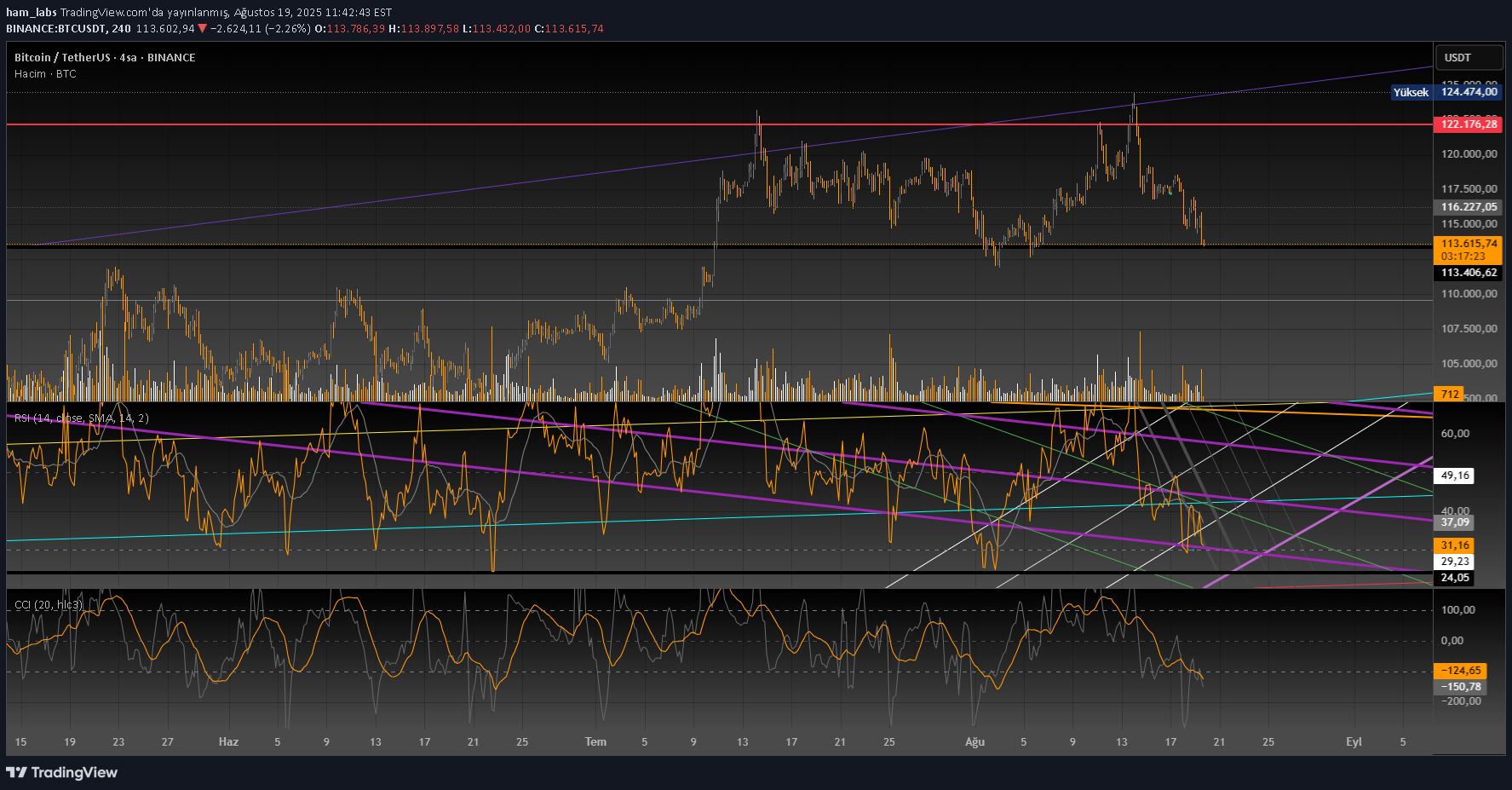Click the -150,78 CCI value label
The image size is (1512, 790).
tap(1461, 687)
